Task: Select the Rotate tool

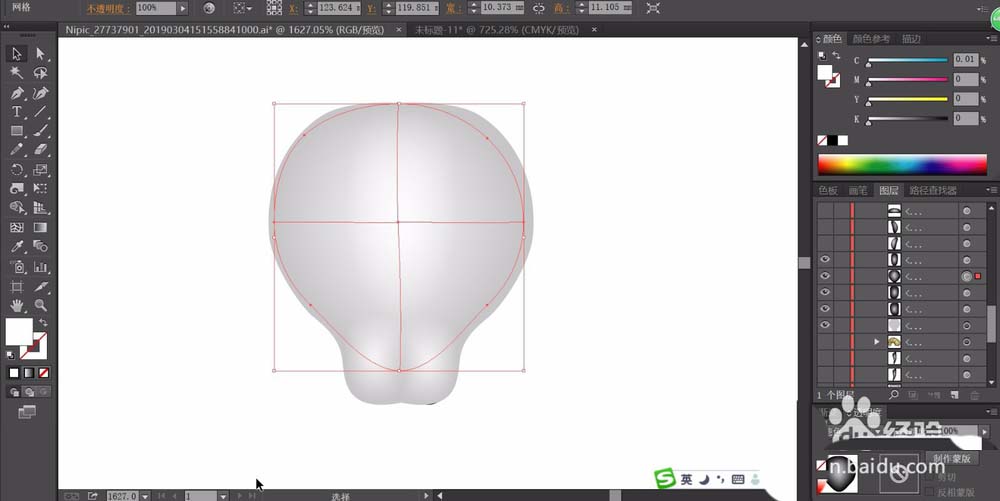Action: pos(17,170)
